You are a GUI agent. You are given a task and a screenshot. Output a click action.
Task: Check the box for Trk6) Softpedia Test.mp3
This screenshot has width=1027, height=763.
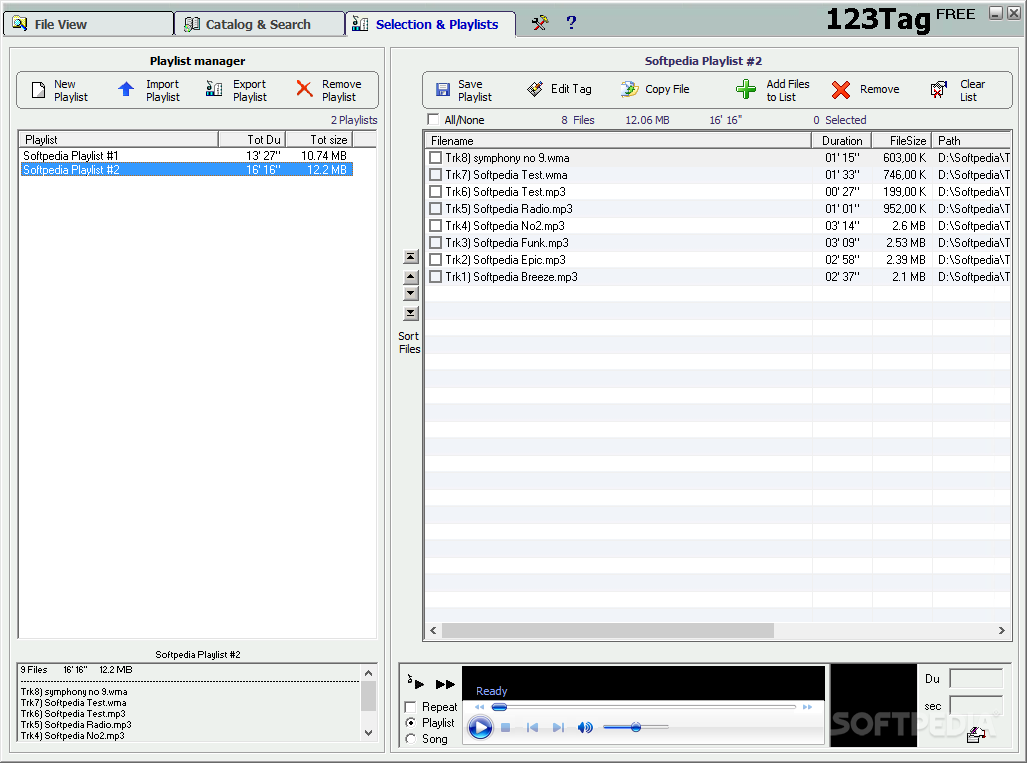tap(436, 192)
